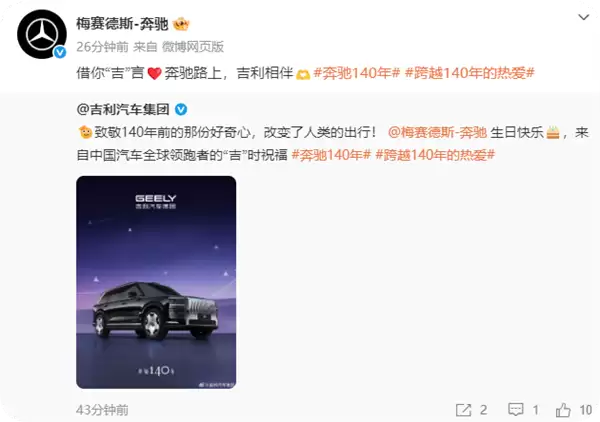Open the #奔驰140年# hashtag in the top post
This screenshot has width=600, height=422.
[357, 73]
